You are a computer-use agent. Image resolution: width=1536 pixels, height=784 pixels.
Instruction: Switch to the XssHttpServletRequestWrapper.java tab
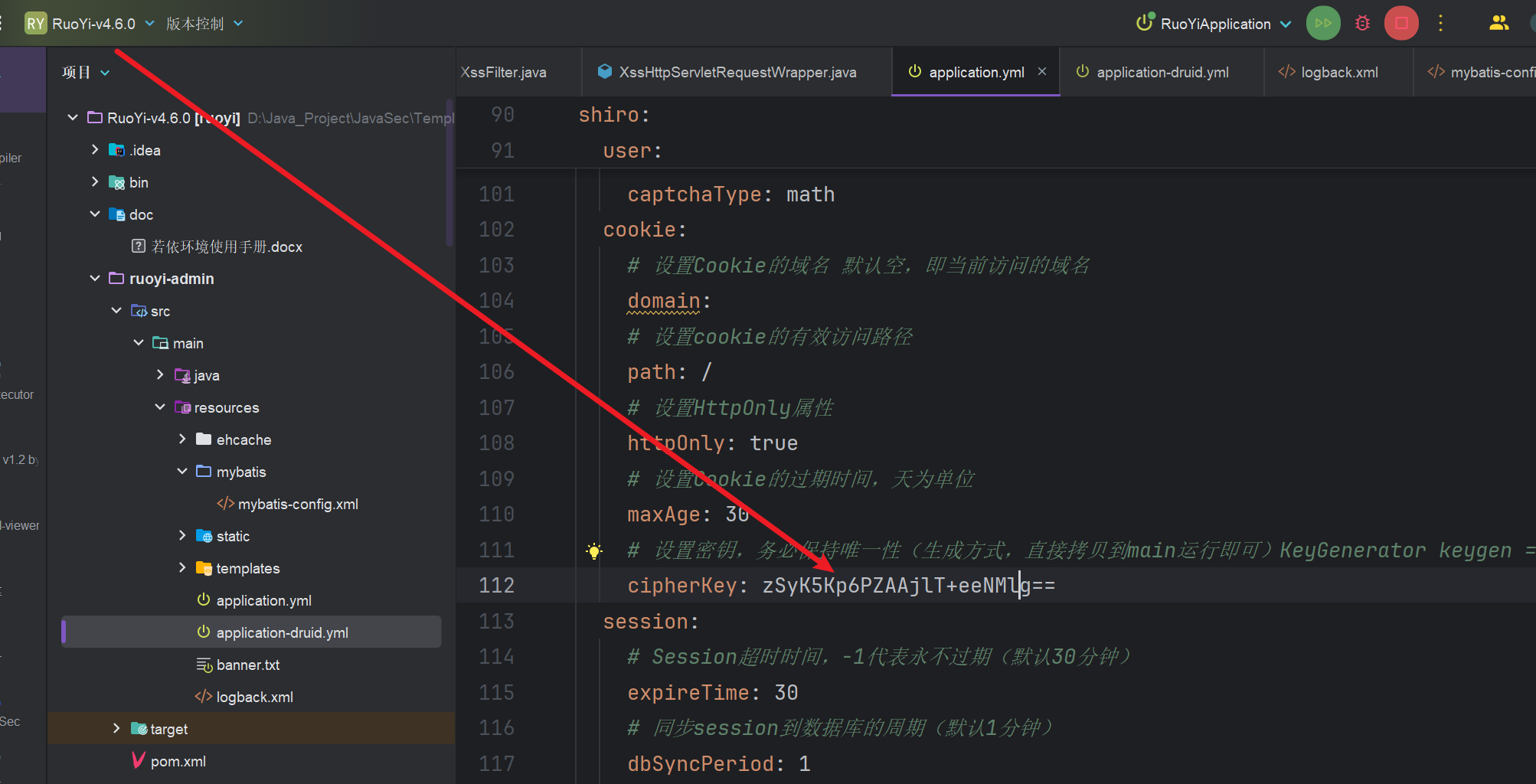(737, 72)
